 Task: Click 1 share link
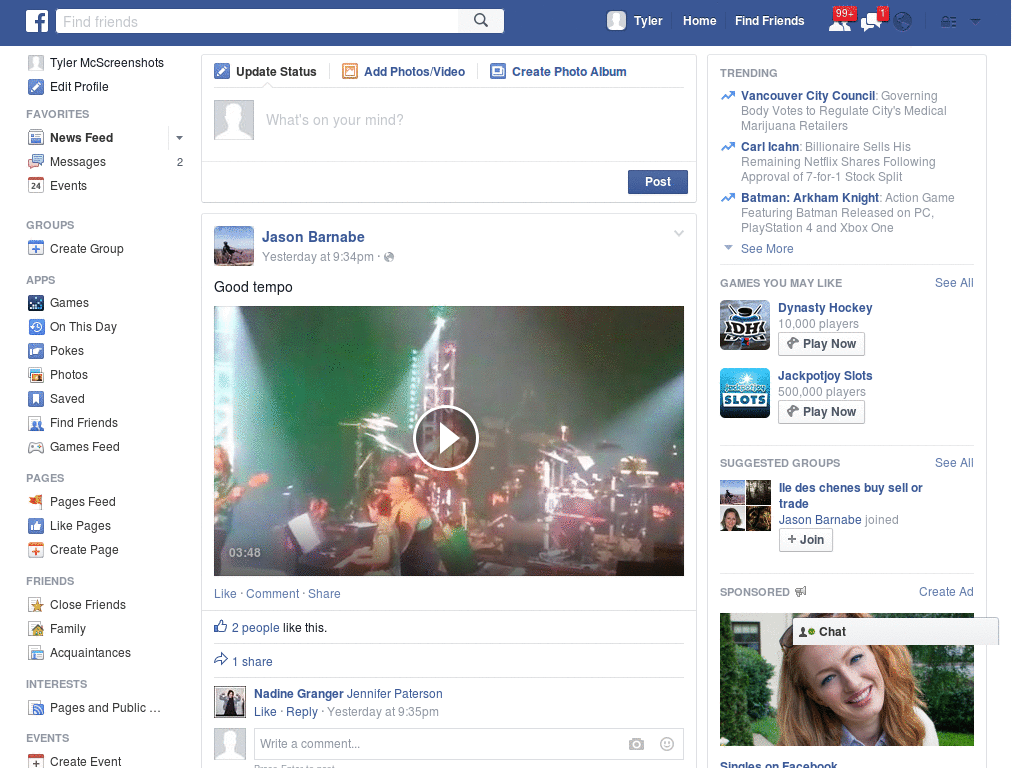pyautogui.click(x=252, y=662)
